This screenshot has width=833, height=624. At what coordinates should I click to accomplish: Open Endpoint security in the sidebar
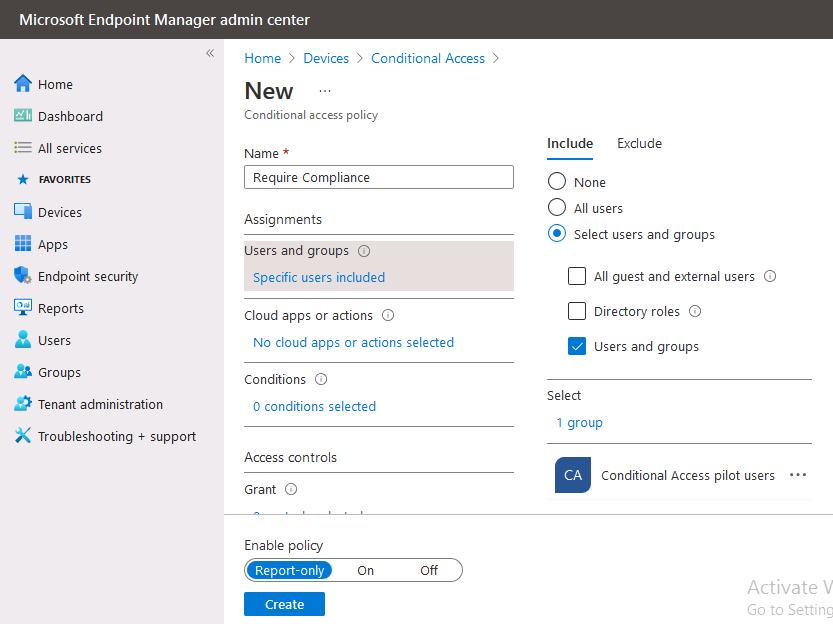(88, 276)
